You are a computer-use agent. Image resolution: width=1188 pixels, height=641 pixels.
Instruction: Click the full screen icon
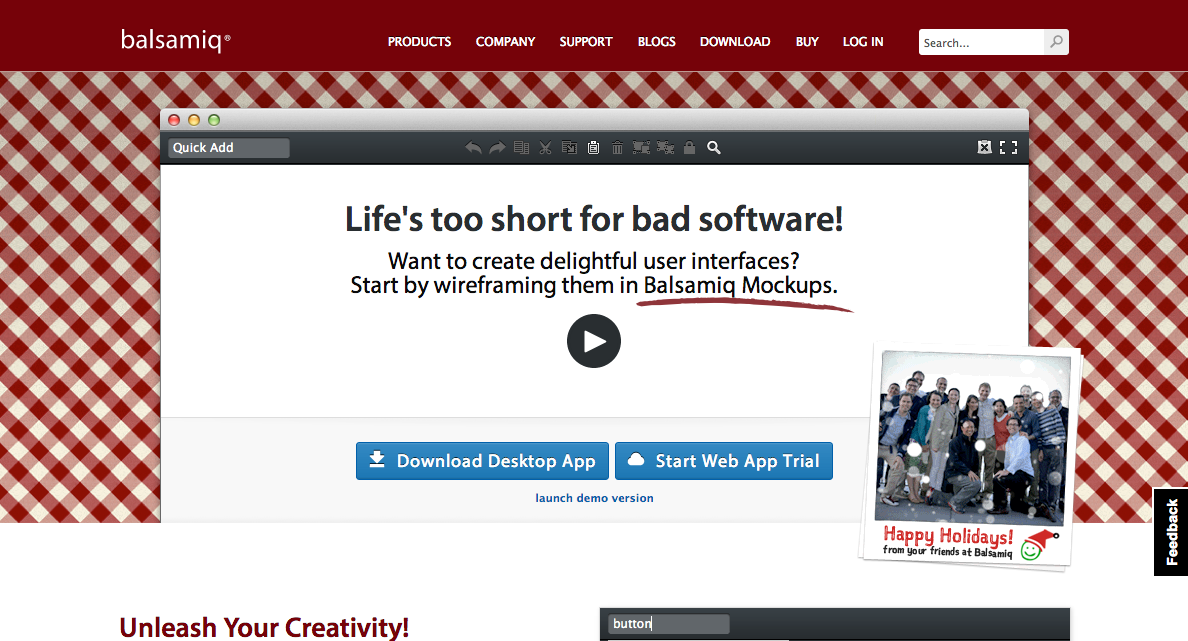(x=1008, y=148)
